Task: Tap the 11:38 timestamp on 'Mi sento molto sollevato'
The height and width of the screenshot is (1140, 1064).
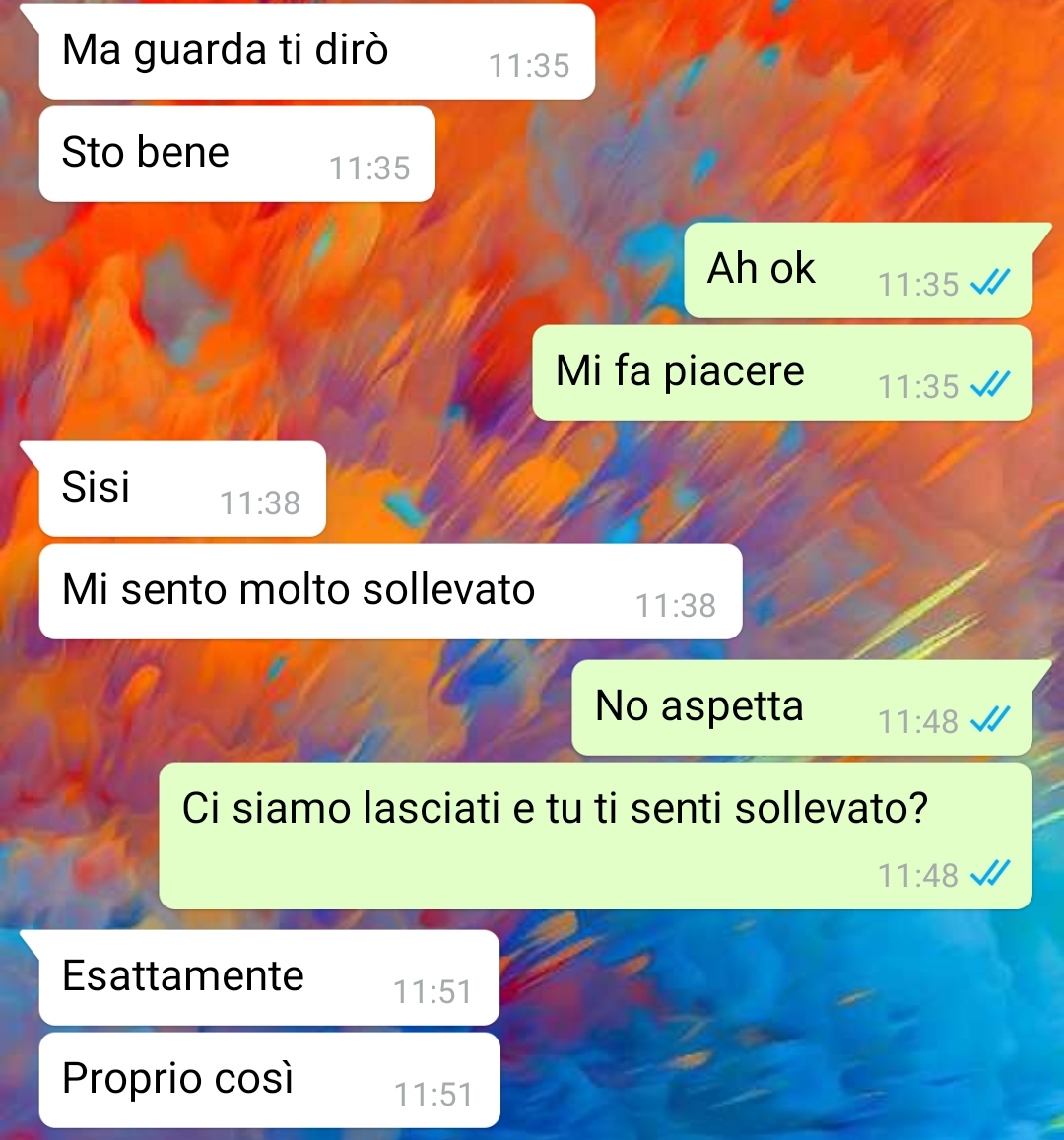Action: [677, 606]
